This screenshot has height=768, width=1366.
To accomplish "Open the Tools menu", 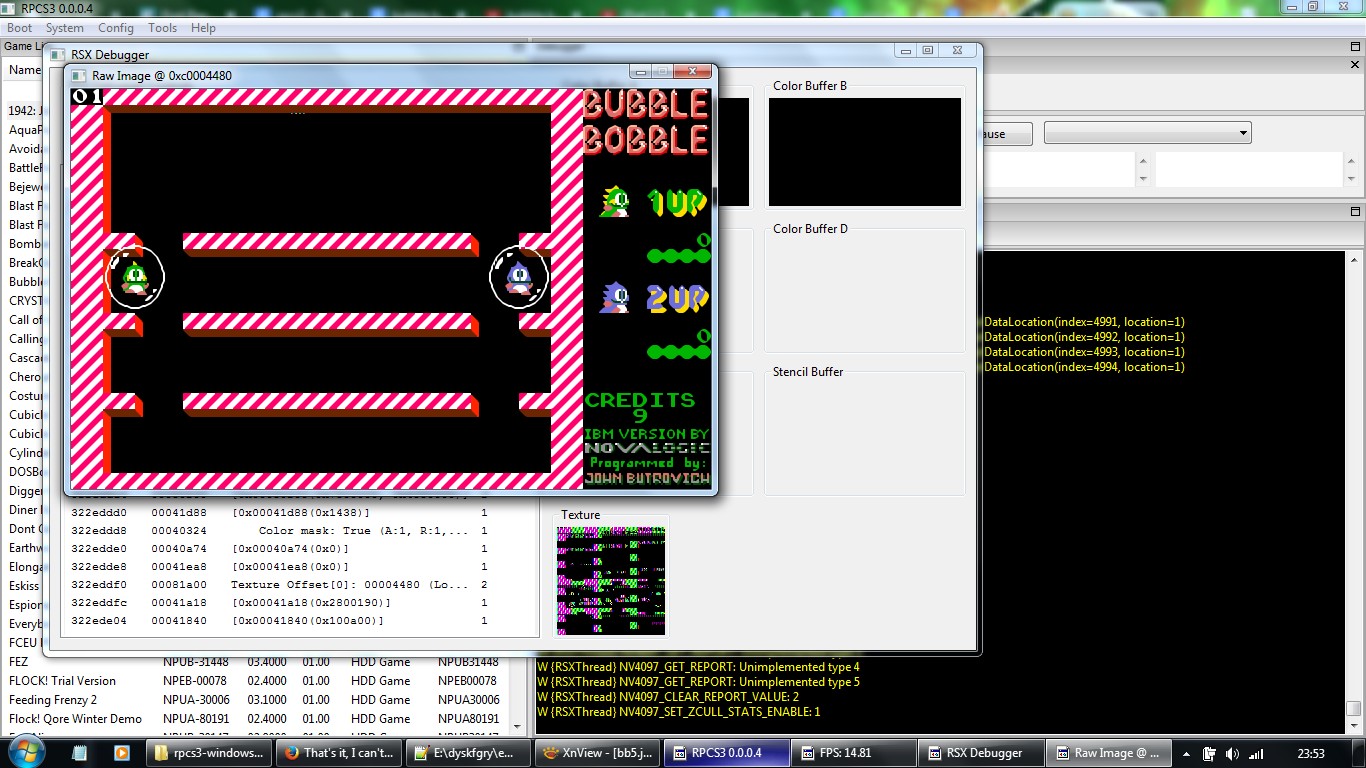I will [x=162, y=28].
